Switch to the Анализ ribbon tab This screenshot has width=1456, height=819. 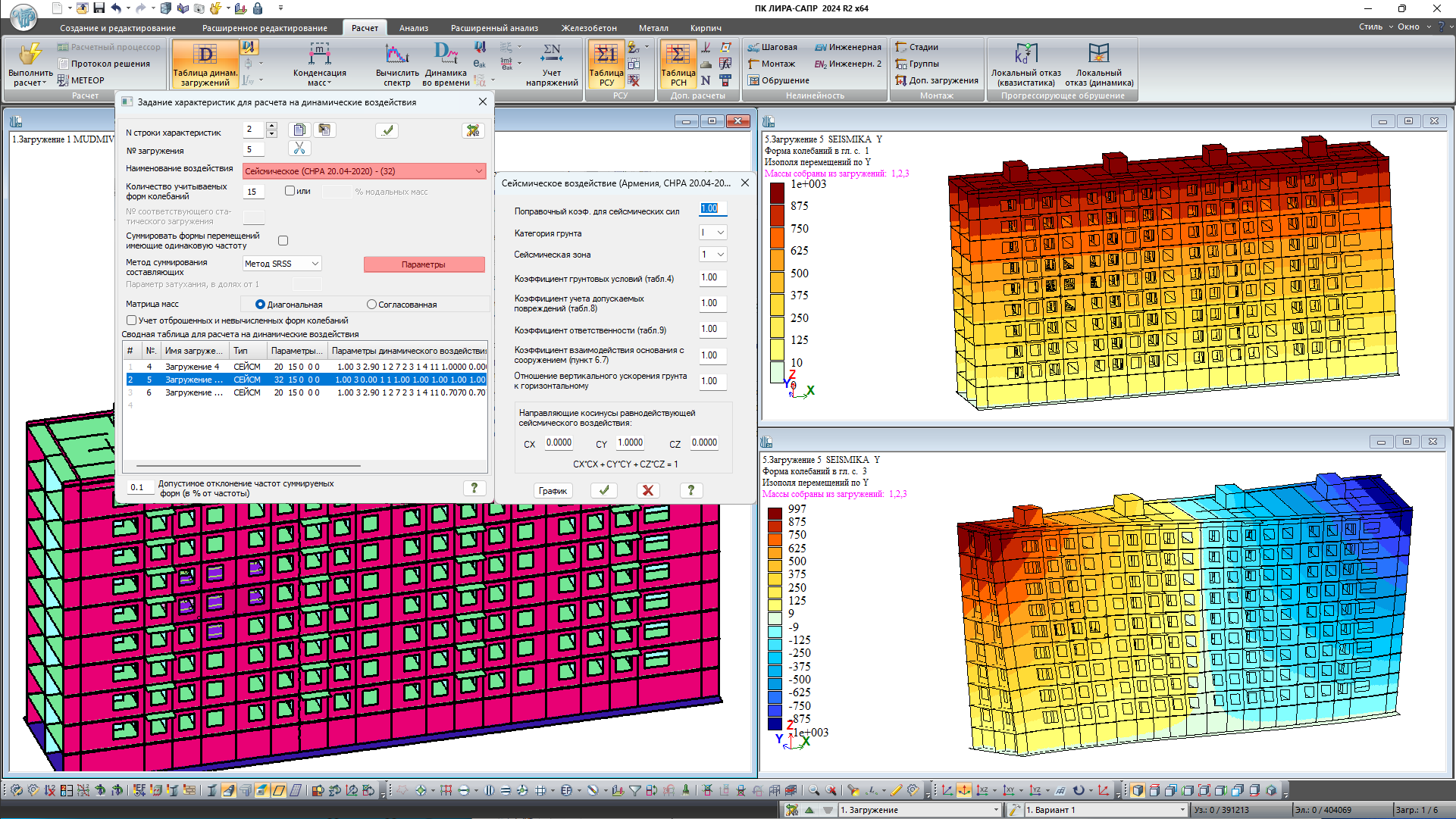pyautogui.click(x=414, y=28)
